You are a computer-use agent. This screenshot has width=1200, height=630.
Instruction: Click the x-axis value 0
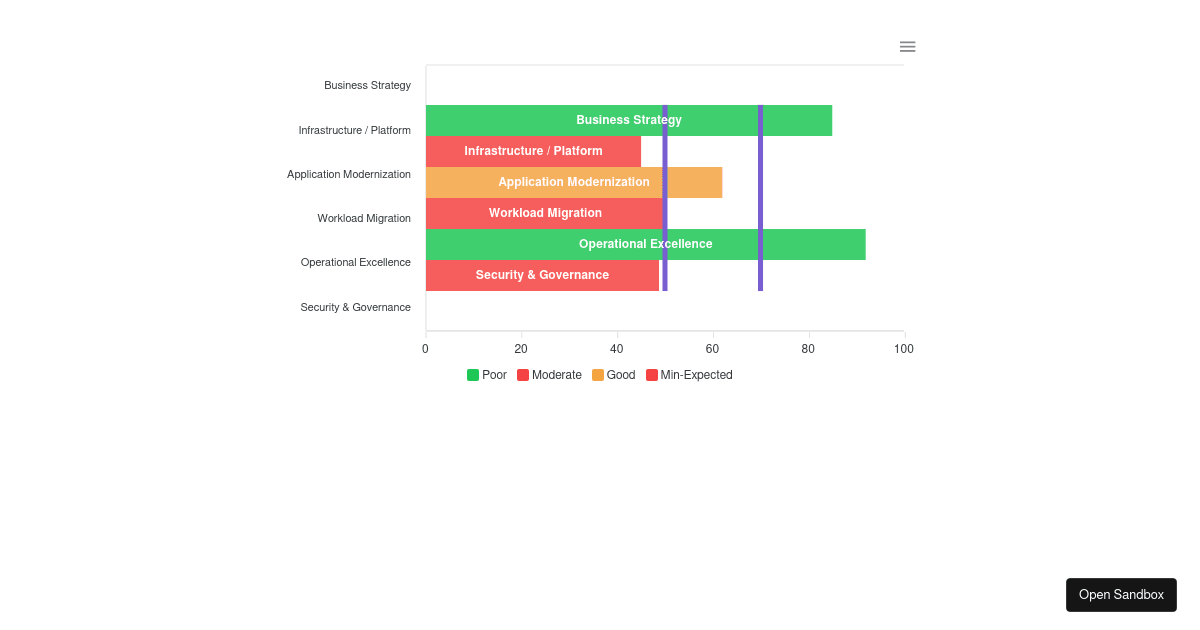pos(425,349)
